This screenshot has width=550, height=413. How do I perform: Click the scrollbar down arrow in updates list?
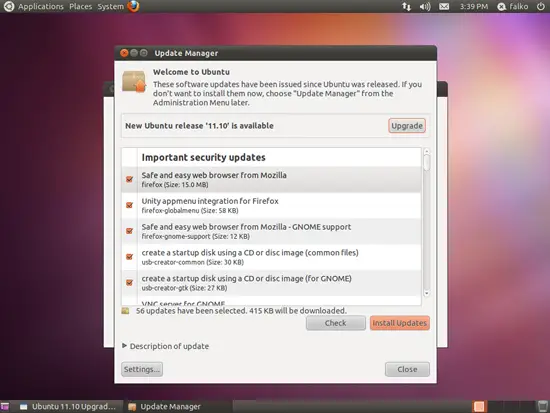pyautogui.click(x=427, y=293)
